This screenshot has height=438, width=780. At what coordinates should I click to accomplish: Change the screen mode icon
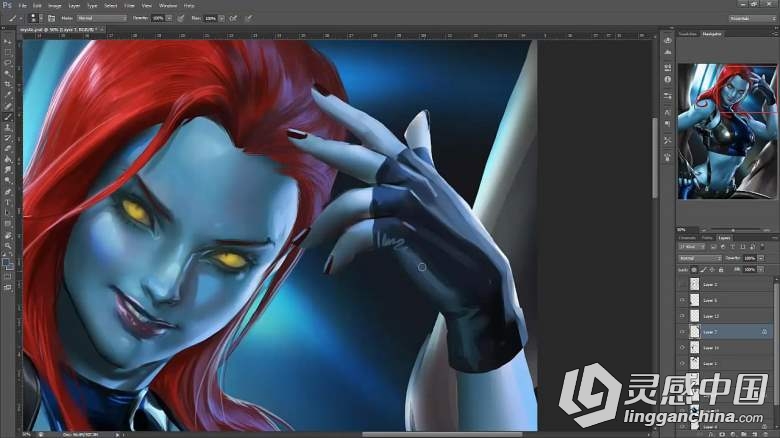point(7,287)
